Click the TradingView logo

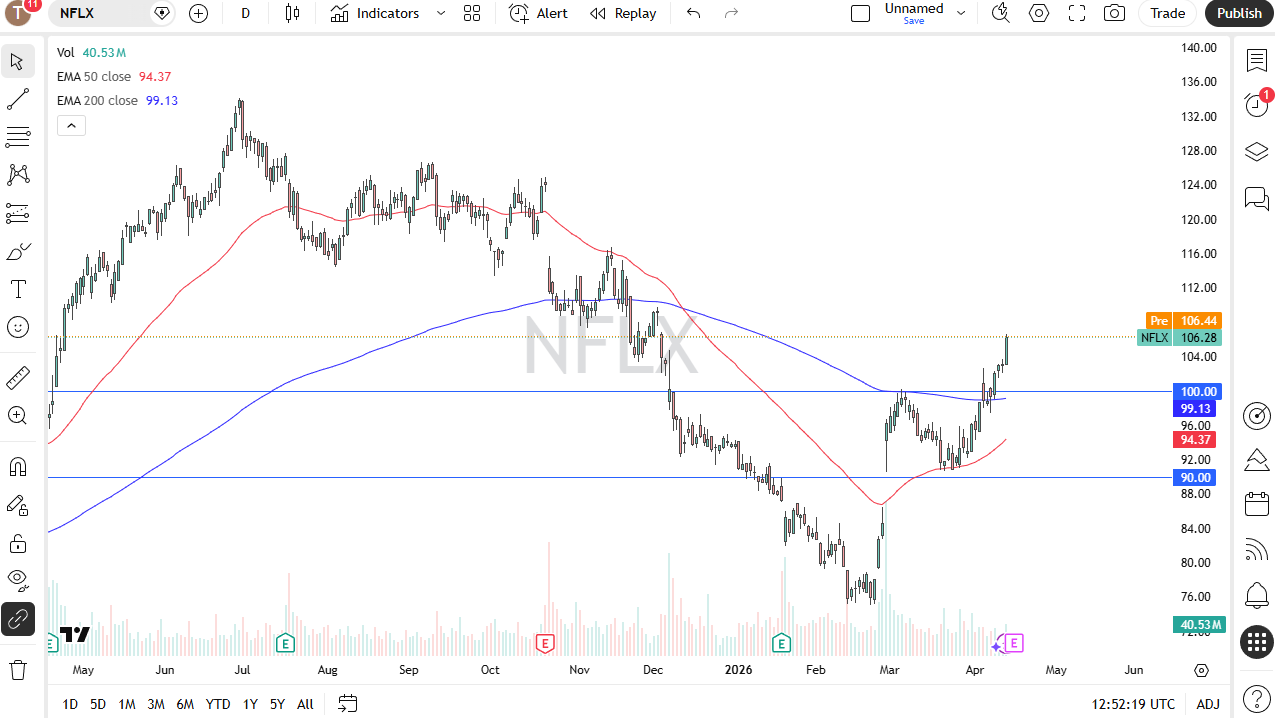[x=75, y=634]
